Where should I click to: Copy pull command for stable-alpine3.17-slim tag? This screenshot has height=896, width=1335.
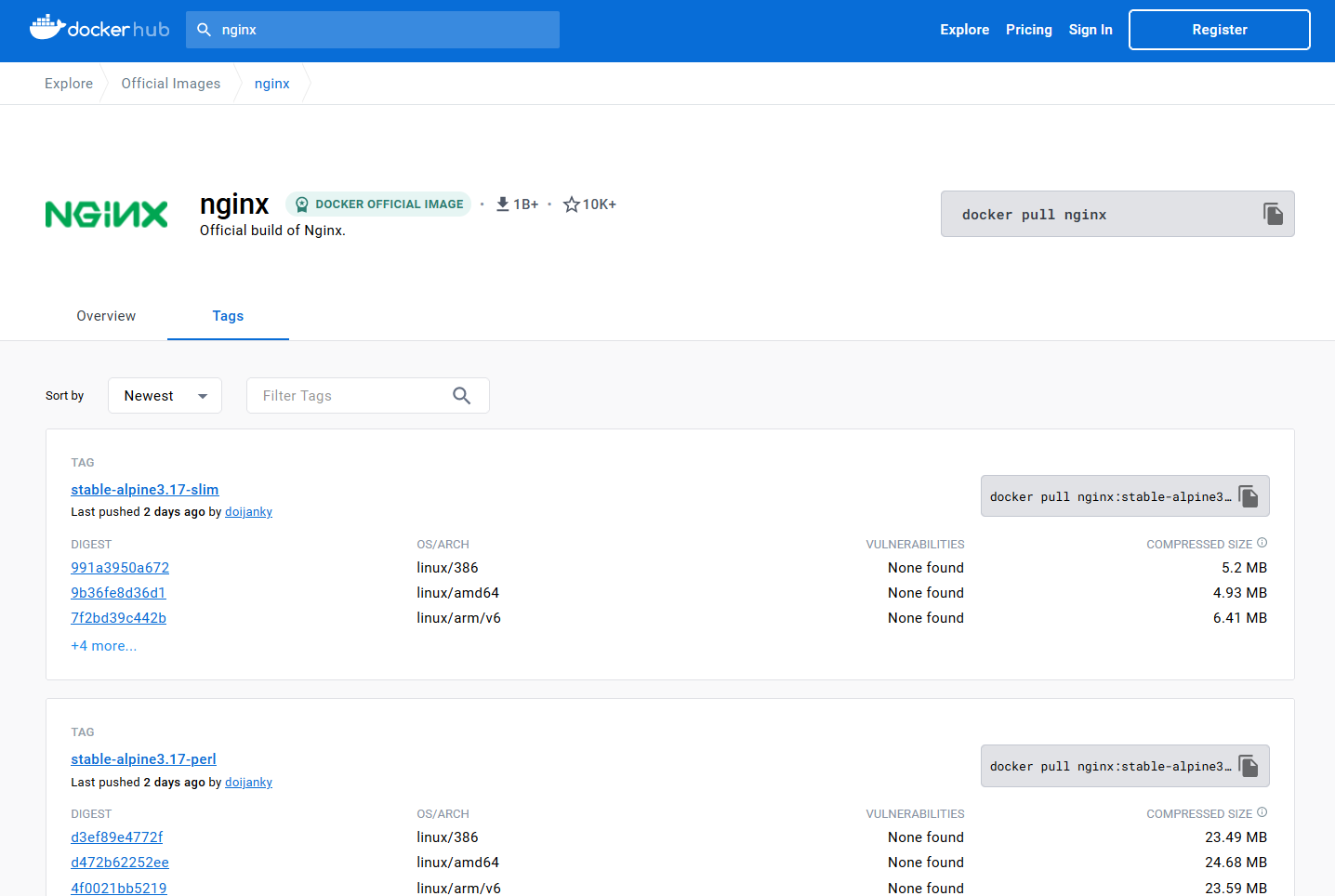(x=1249, y=496)
